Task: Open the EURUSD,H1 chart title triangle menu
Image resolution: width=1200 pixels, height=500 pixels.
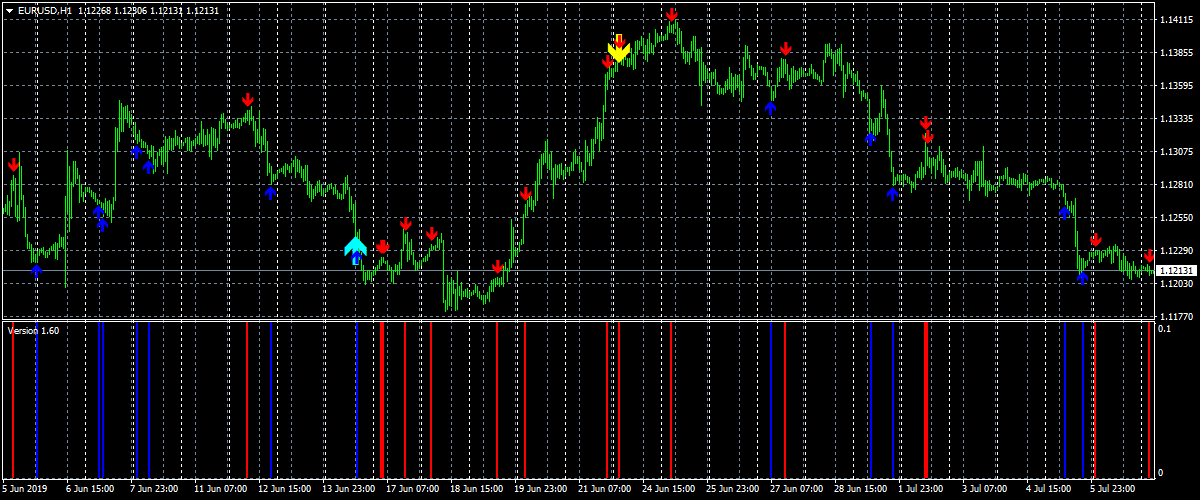Action: point(9,10)
